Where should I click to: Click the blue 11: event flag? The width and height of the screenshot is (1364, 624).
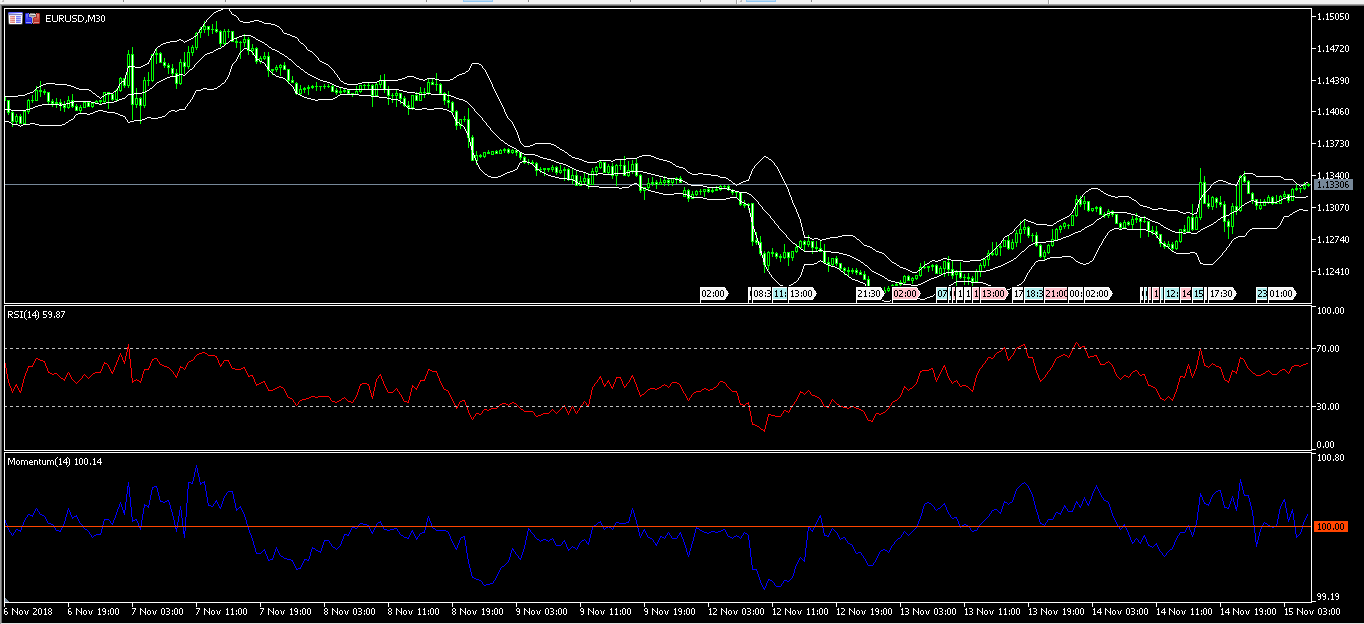click(x=779, y=294)
